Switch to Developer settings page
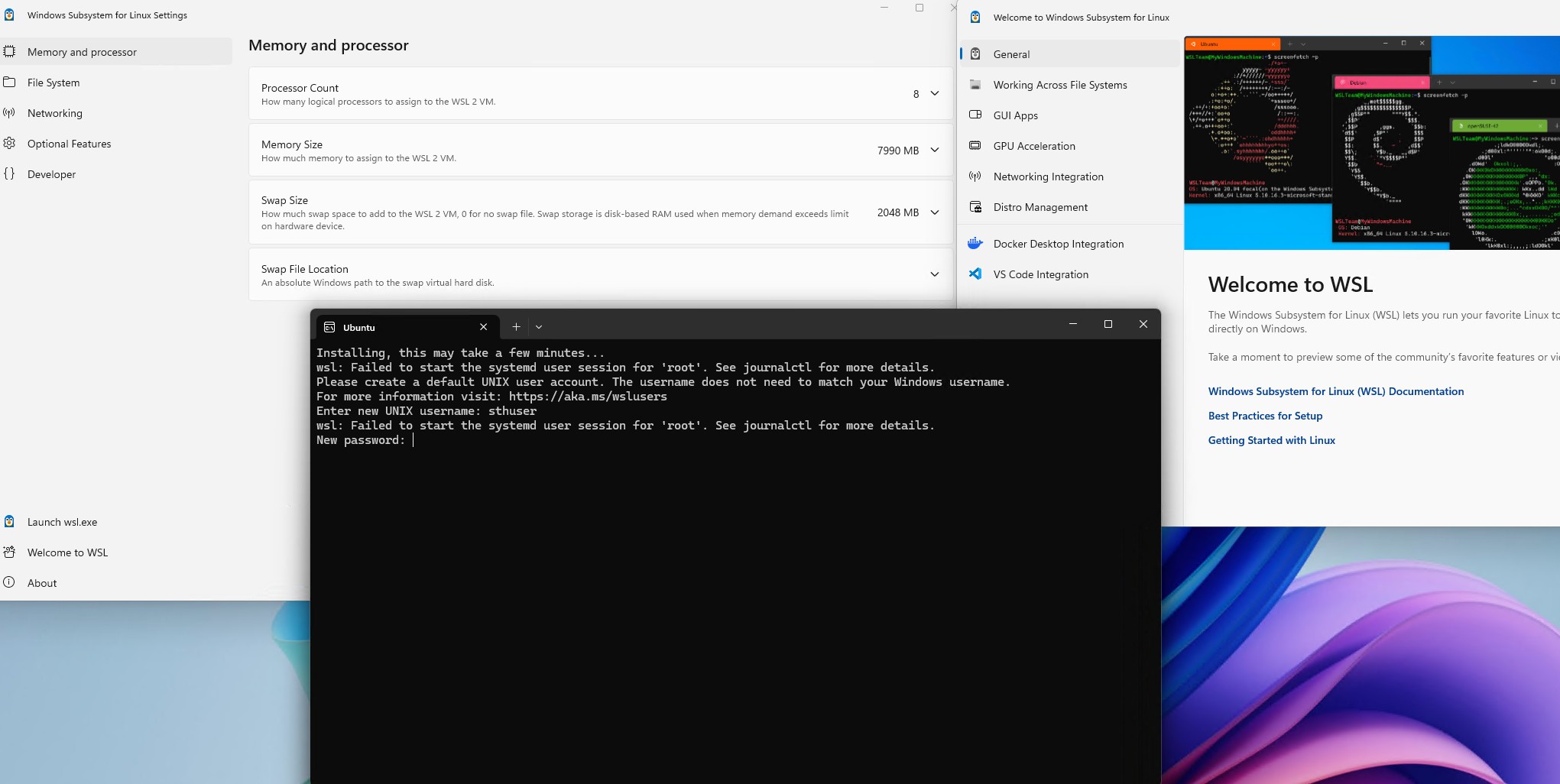This screenshot has width=1560, height=784. point(116,174)
